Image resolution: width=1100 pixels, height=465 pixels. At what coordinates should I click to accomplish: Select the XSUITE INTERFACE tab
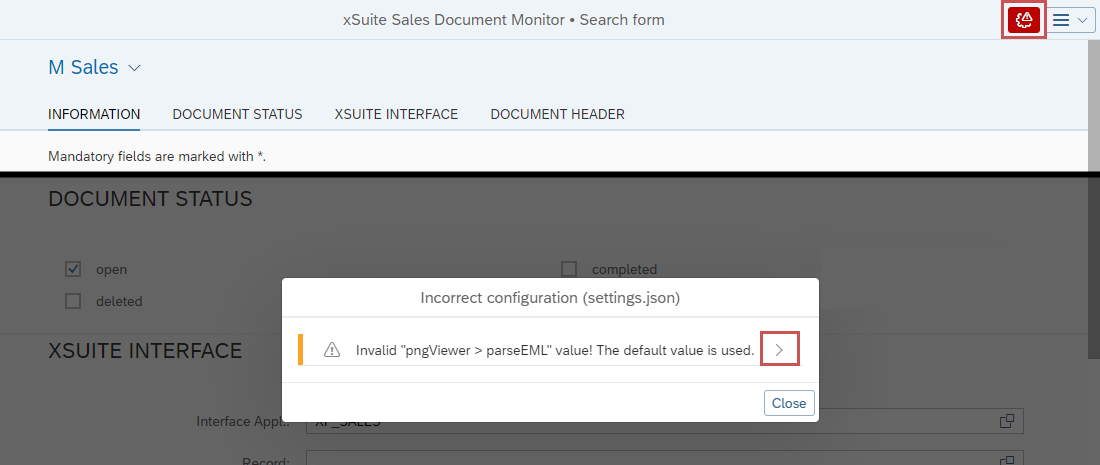[396, 114]
